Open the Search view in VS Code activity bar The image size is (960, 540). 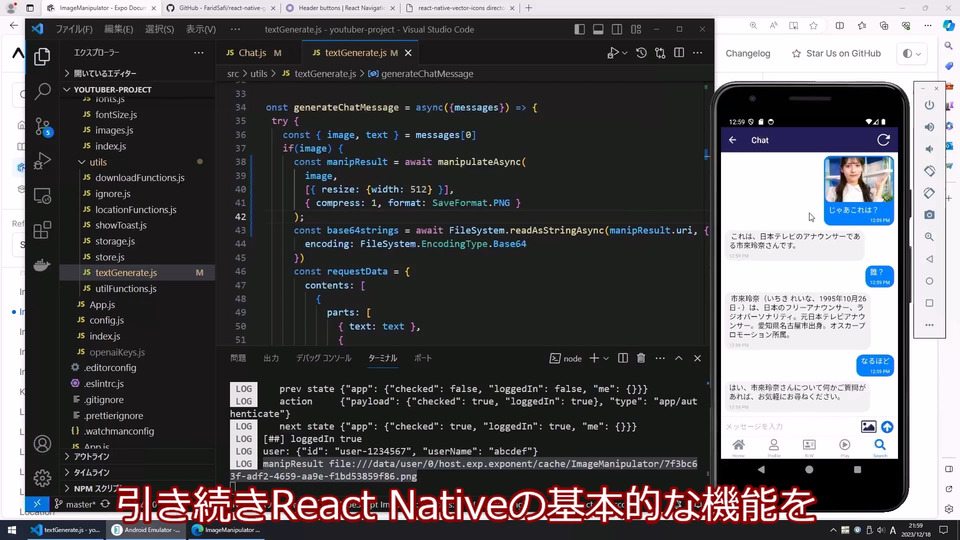click(x=42, y=91)
